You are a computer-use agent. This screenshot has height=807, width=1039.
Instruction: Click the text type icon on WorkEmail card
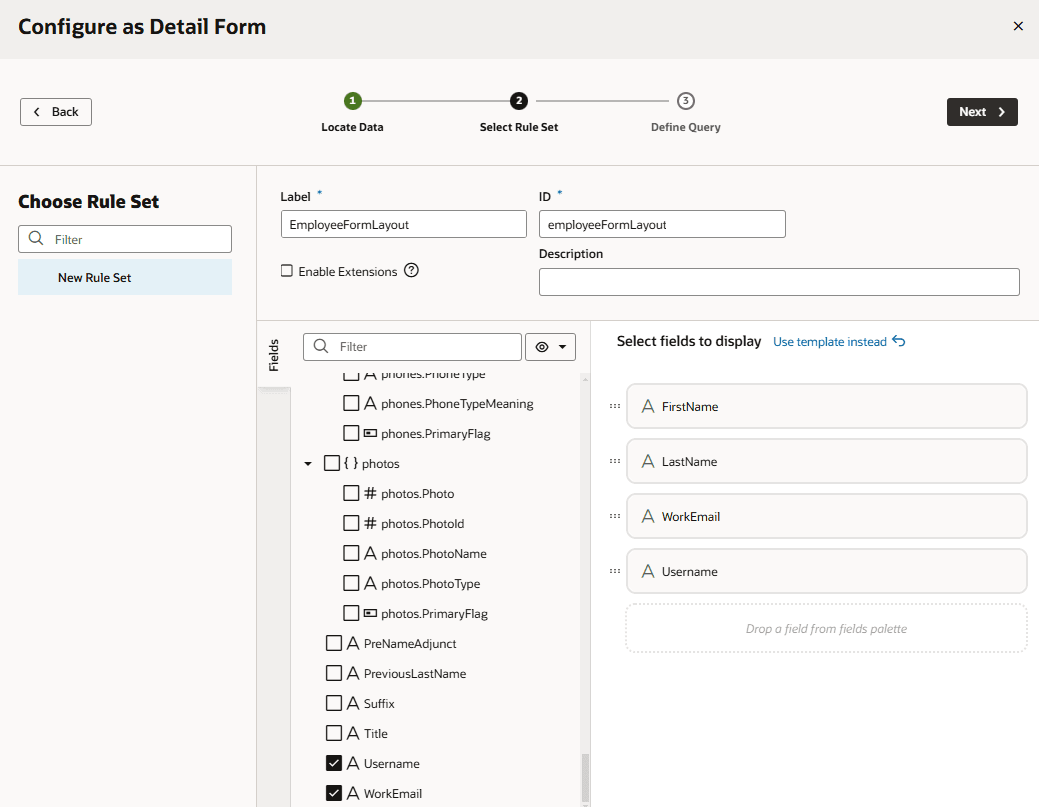pos(648,516)
